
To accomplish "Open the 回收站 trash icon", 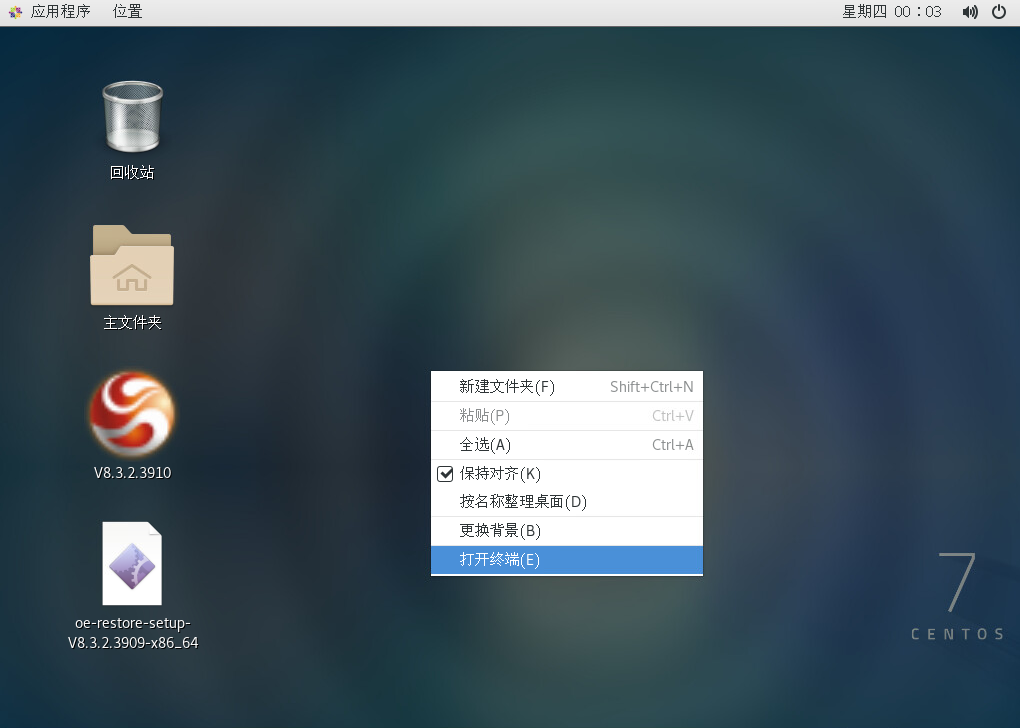I will click(132, 117).
